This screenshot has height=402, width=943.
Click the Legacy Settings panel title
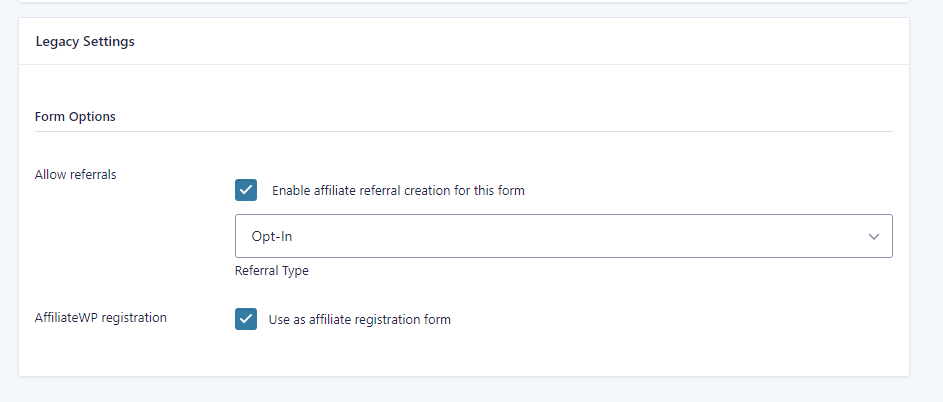pos(85,42)
